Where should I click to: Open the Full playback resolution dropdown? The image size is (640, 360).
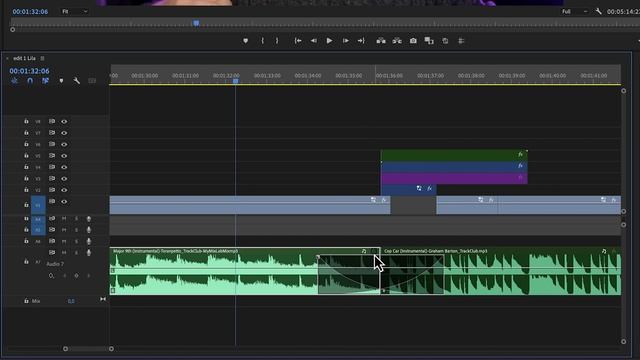[x=574, y=11]
